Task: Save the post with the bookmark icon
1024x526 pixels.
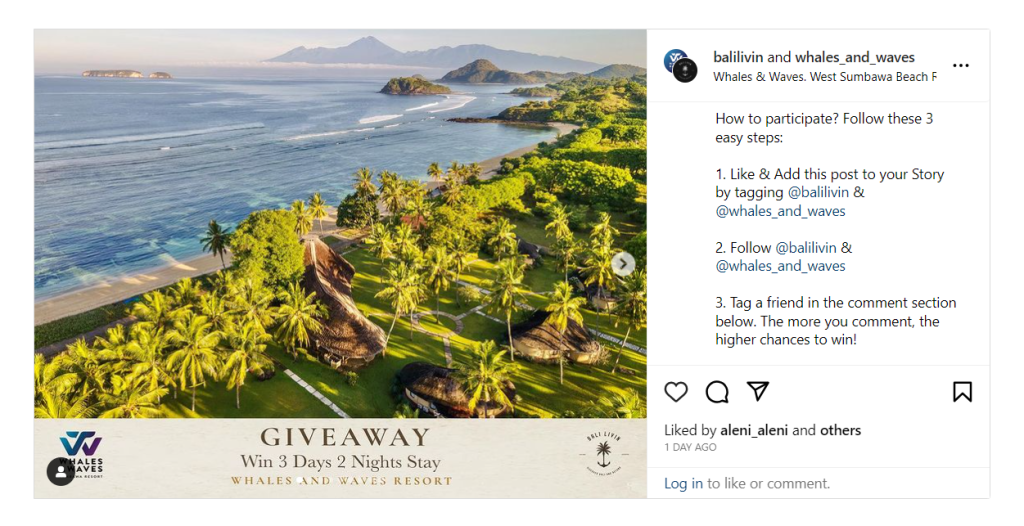Action: 962,391
